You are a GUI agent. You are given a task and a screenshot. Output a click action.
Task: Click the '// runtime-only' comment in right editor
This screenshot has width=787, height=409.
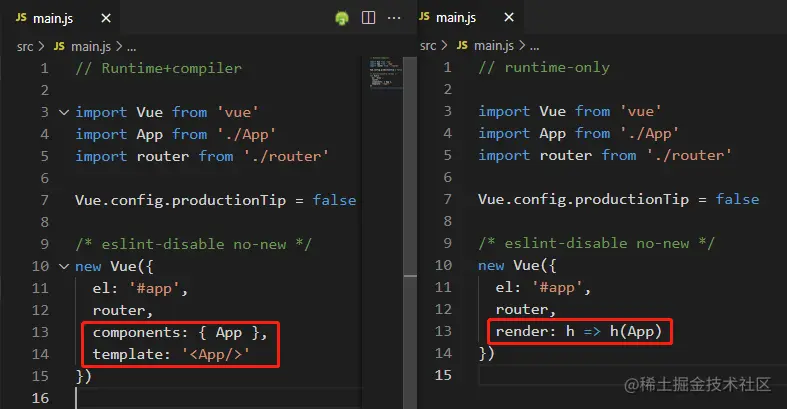[x=544, y=67]
